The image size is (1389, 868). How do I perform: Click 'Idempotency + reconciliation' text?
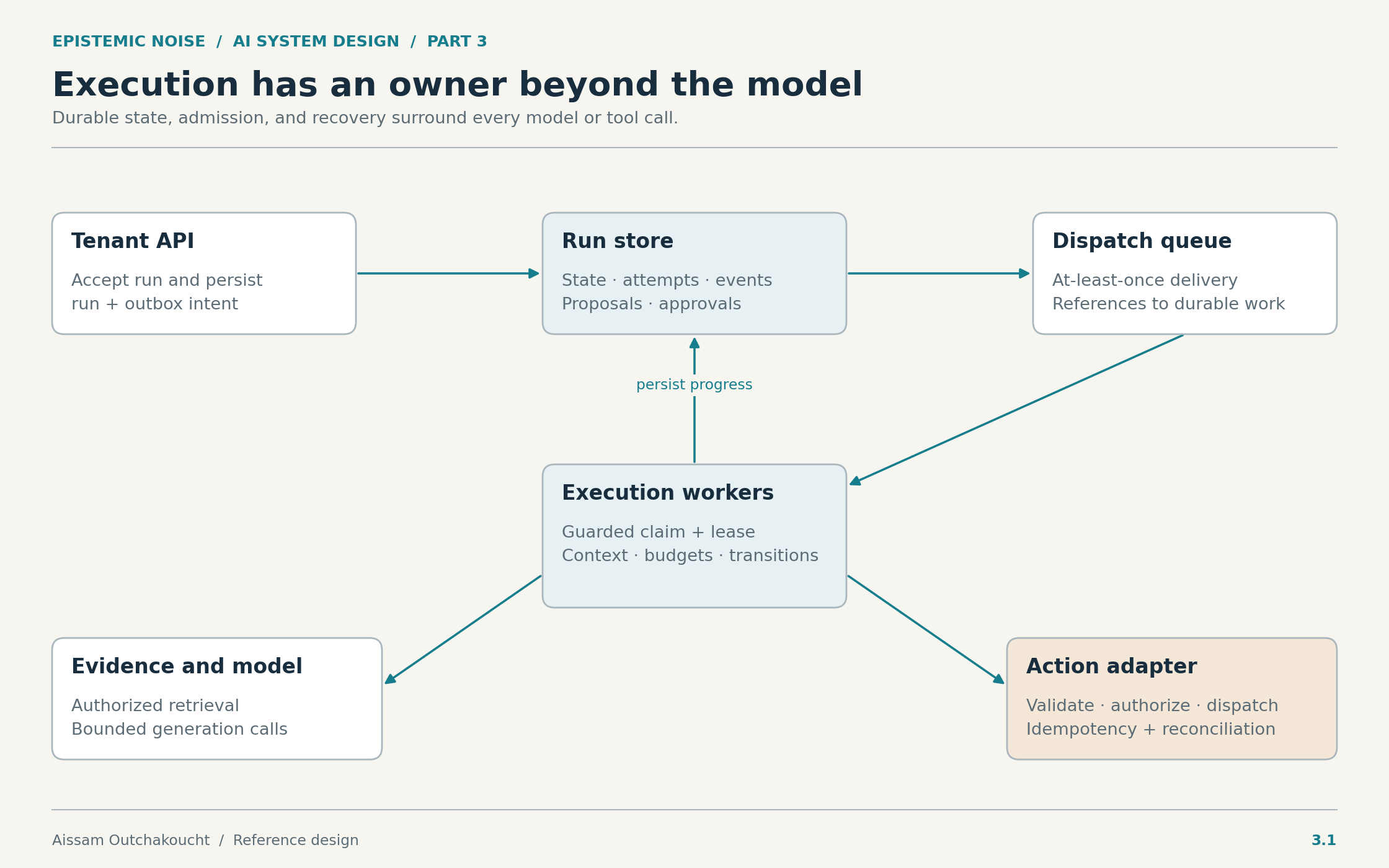1151,730
